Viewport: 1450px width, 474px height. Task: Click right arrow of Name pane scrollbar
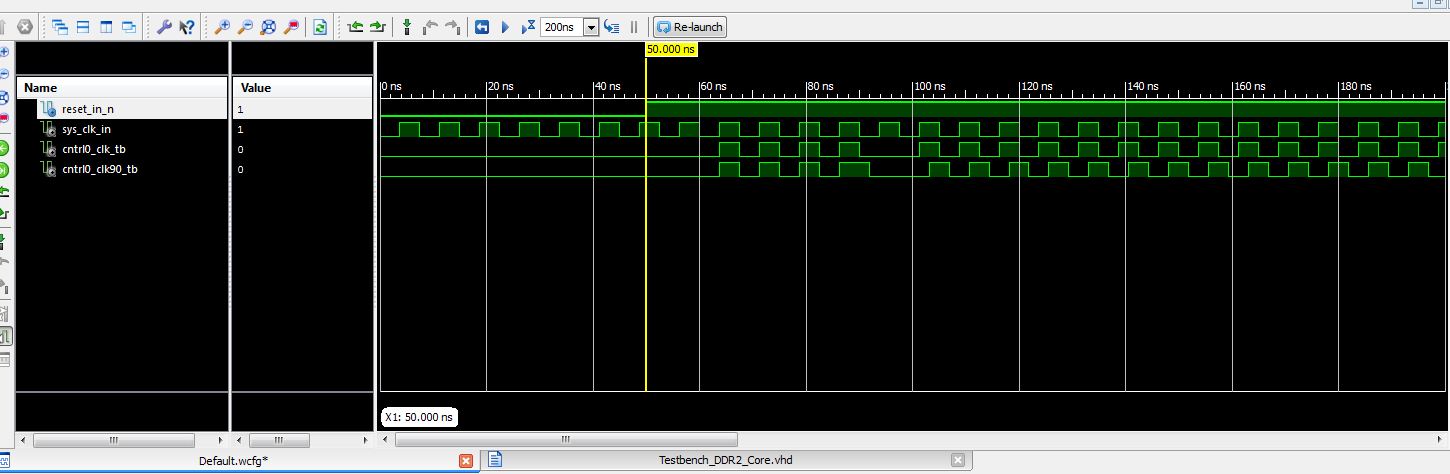point(220,440)
